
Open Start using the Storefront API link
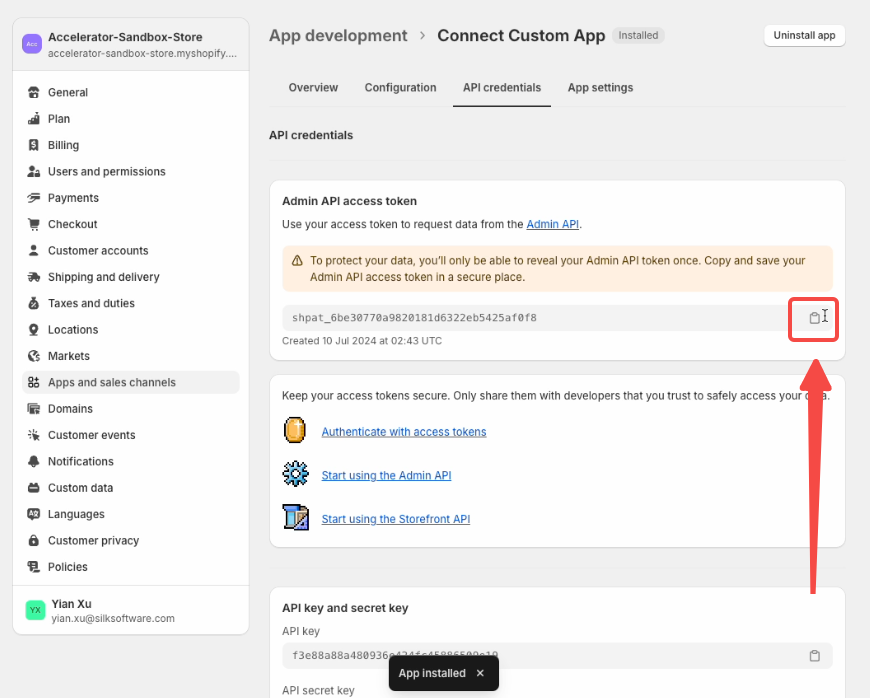coord(396,519)
